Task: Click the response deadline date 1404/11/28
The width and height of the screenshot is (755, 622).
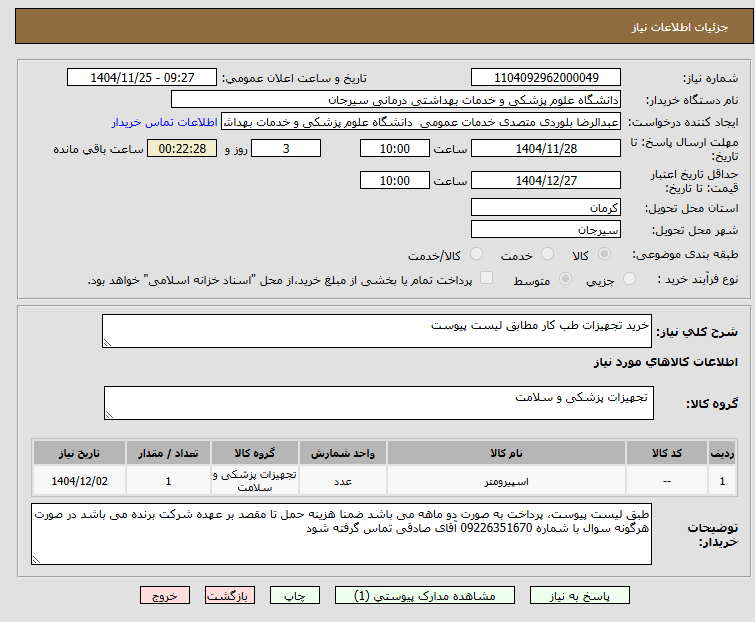Action: click(x=546, y=148)
